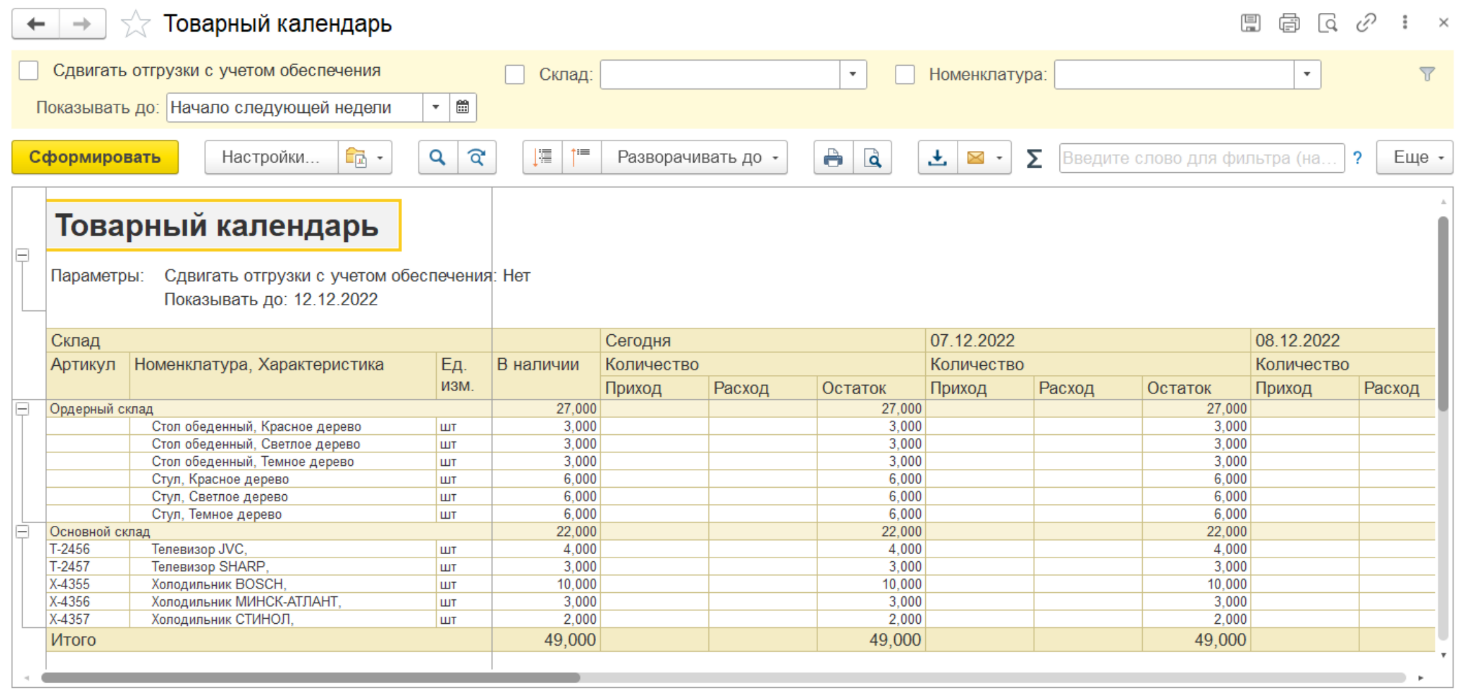Expand the Разворачивать до dropdown

point(694,158)
